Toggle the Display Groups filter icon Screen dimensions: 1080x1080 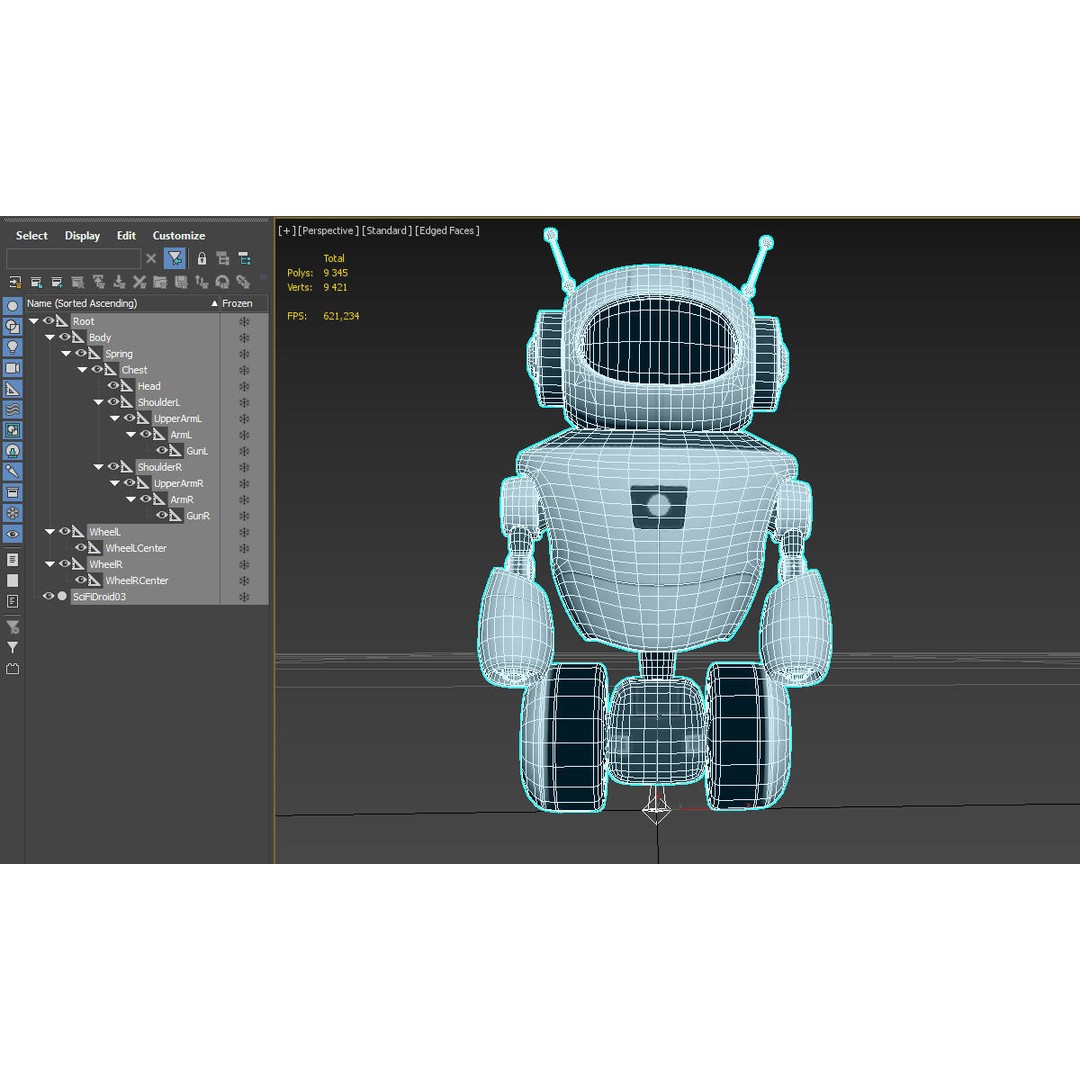[12, 430]
